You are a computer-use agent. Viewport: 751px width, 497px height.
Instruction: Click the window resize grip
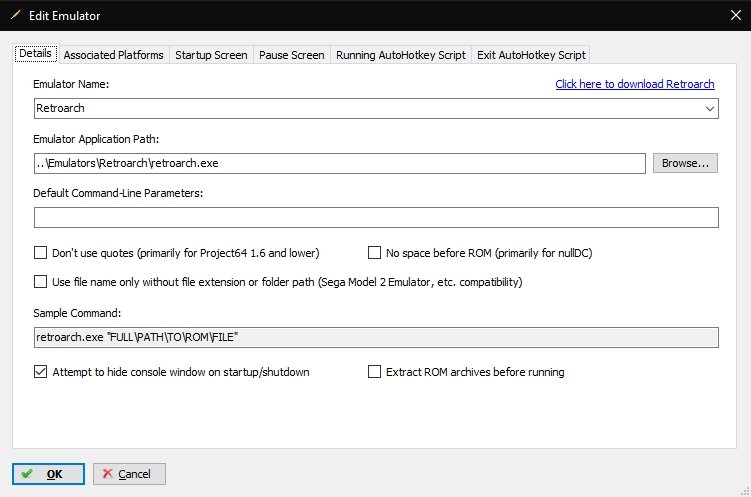coord(745,491)
